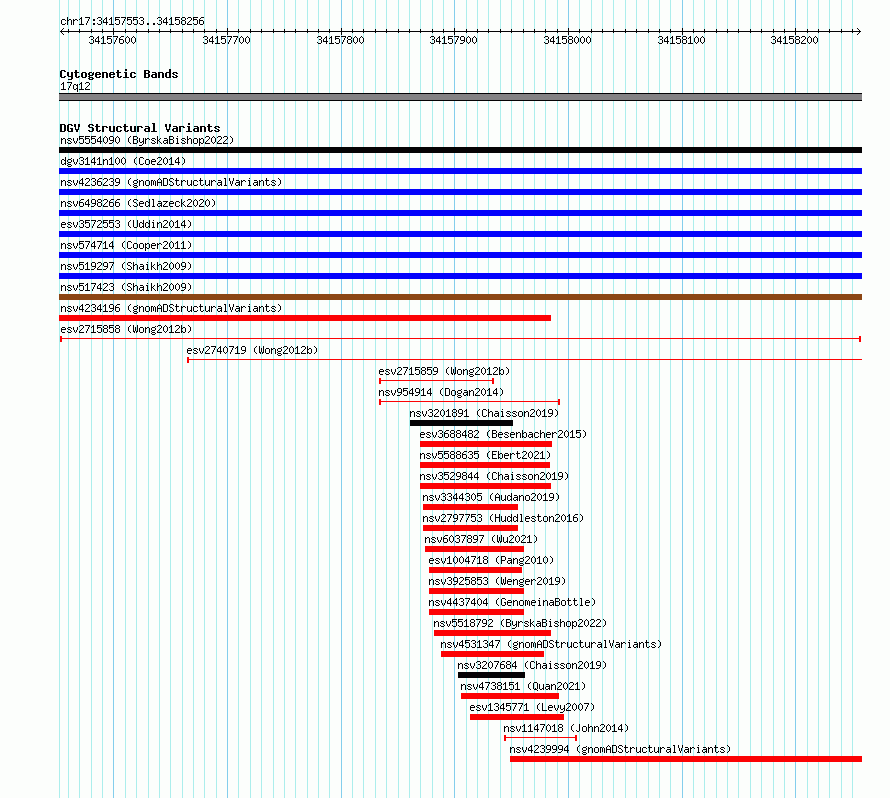Click the nsv517423 (Shaikh2009) label

126,287
